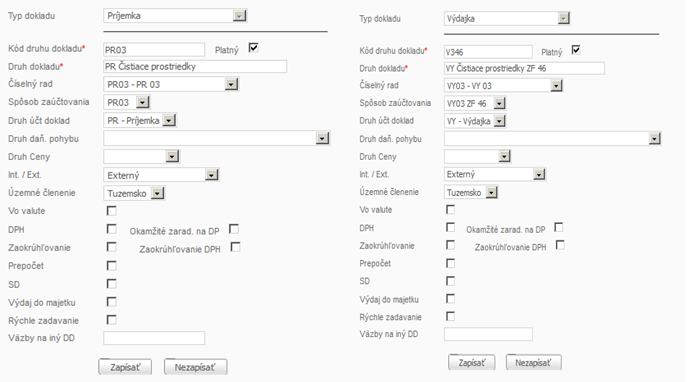Check Rýchle zadavanie in Výdajka form
This screenshot has width=692, height=382.
click(450, 316)
